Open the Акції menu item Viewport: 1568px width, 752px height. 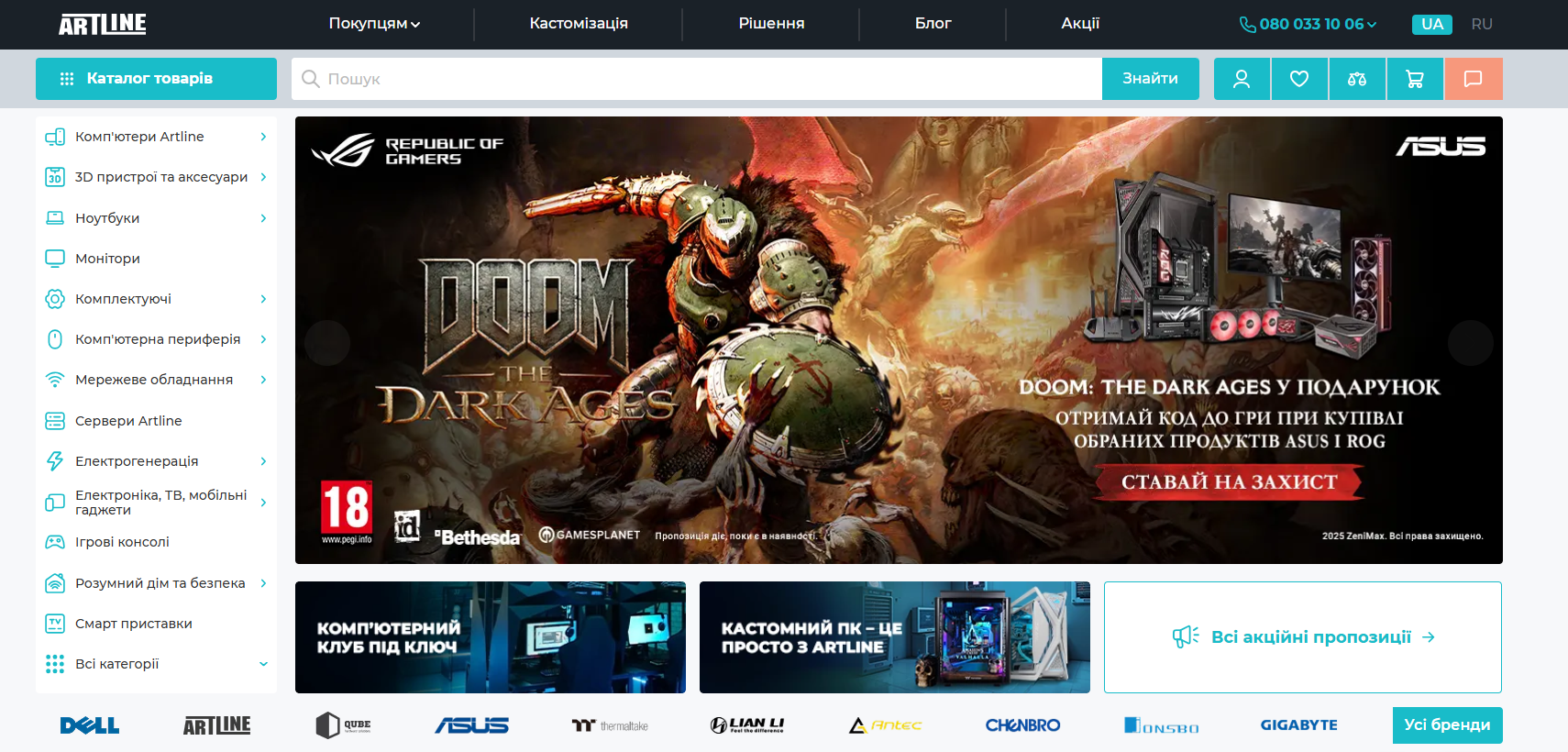[1080, 24]
